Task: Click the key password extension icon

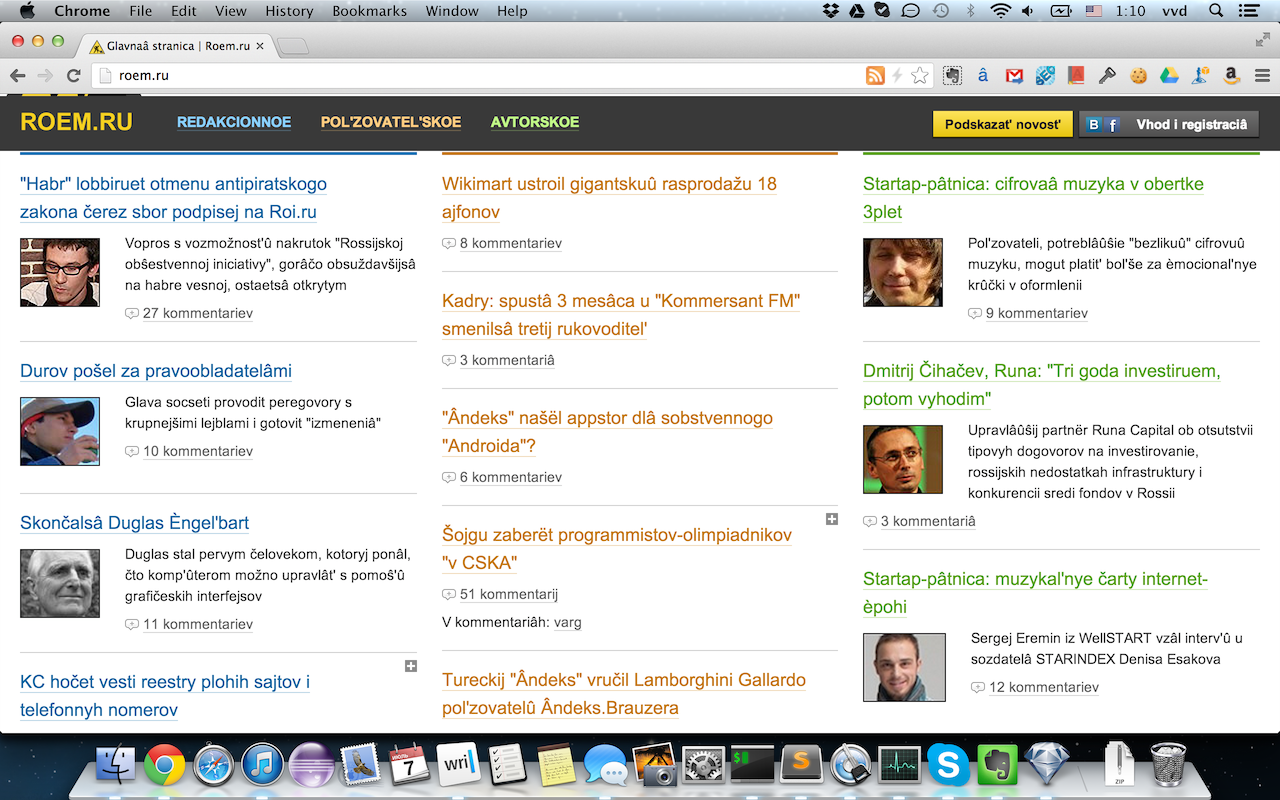Action: [x=1107, y=75]
